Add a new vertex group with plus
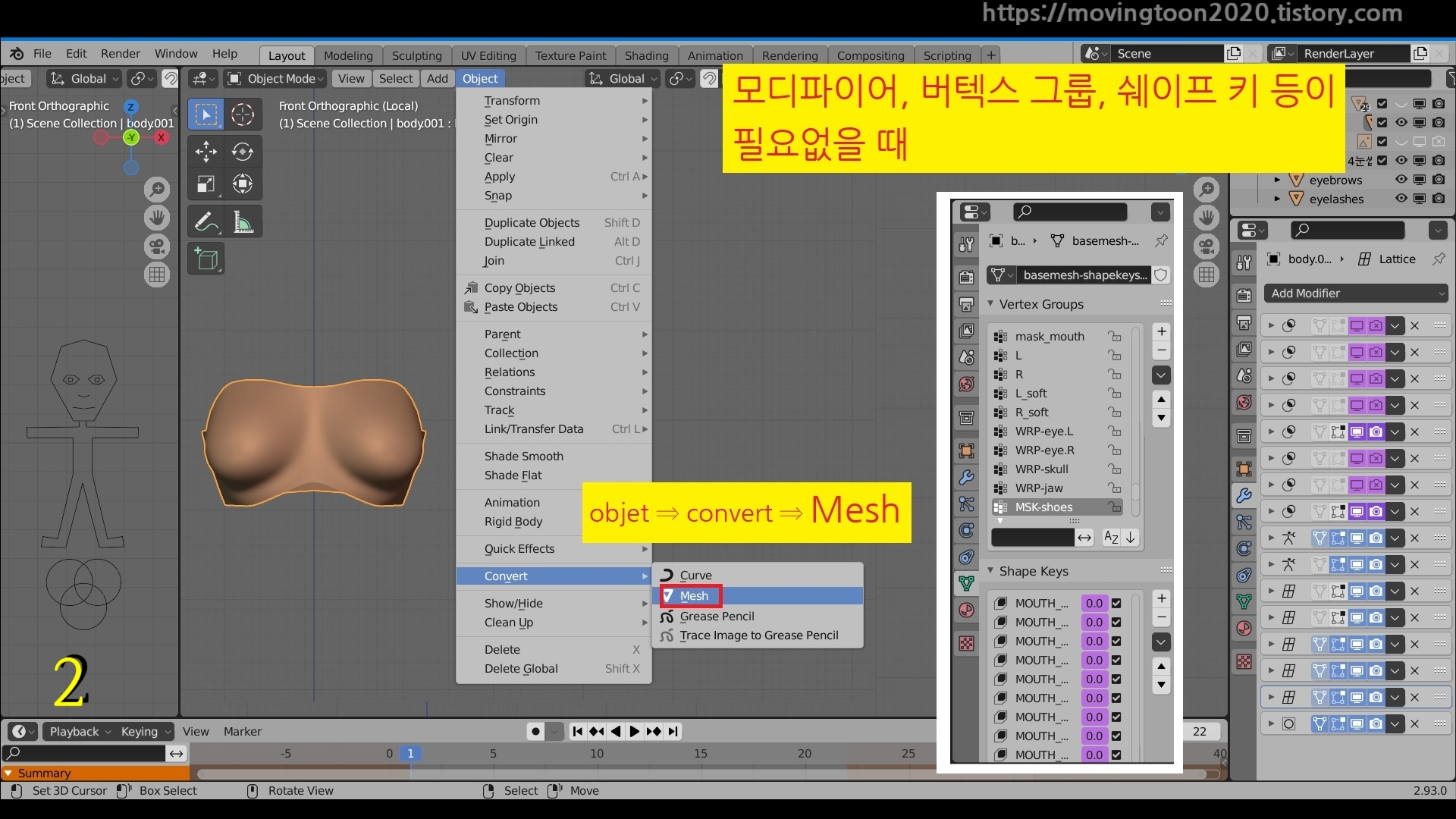Screen dimensions: 1456x819 (1162, 331)
